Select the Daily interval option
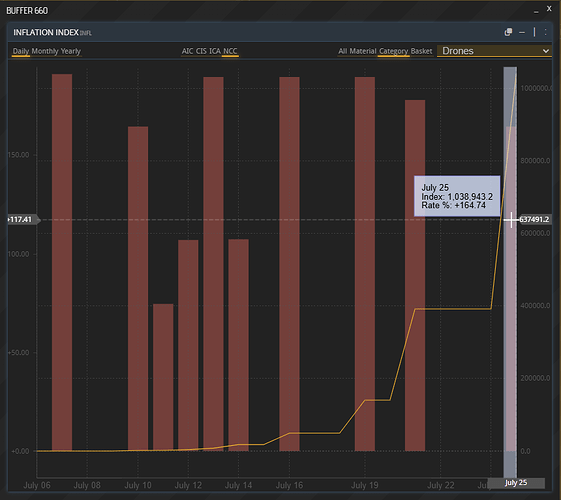 (x=21, y=51)
